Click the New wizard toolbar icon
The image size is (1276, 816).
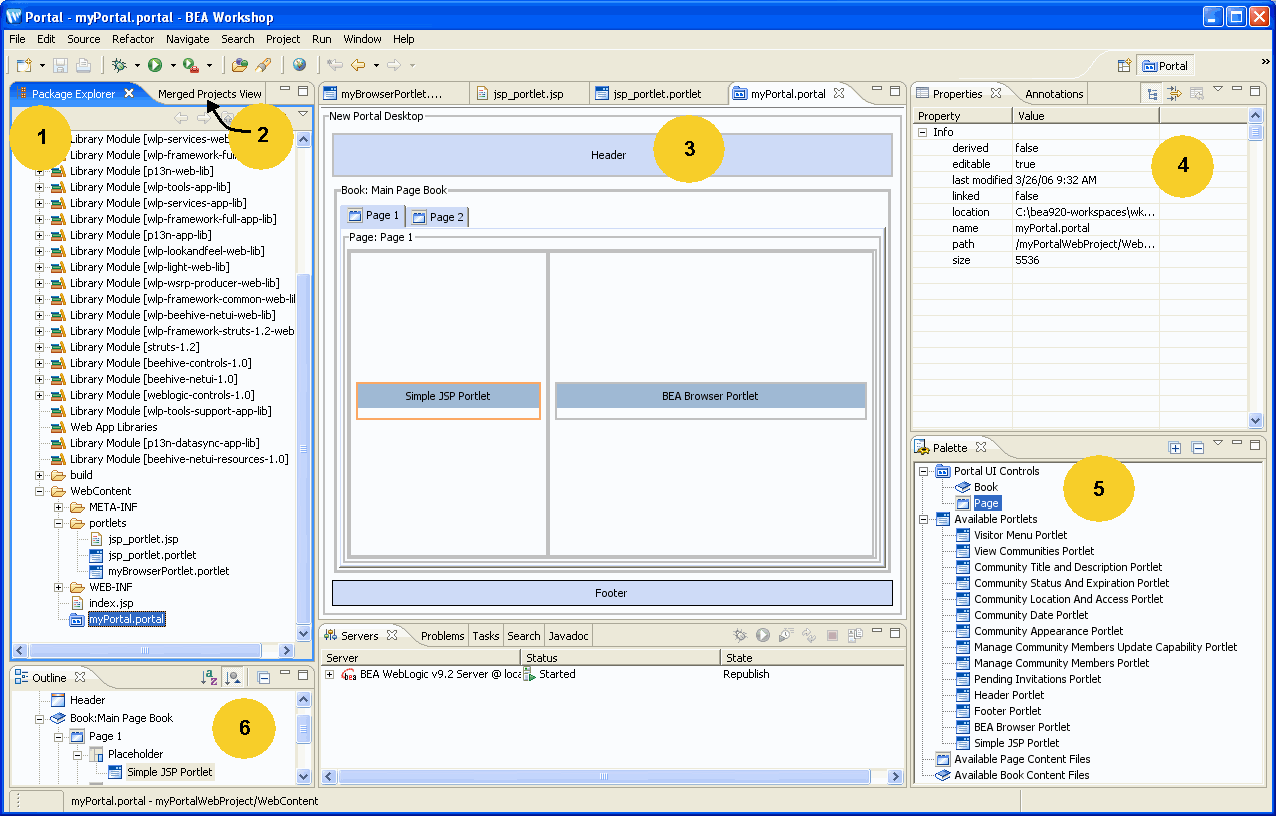25,65
